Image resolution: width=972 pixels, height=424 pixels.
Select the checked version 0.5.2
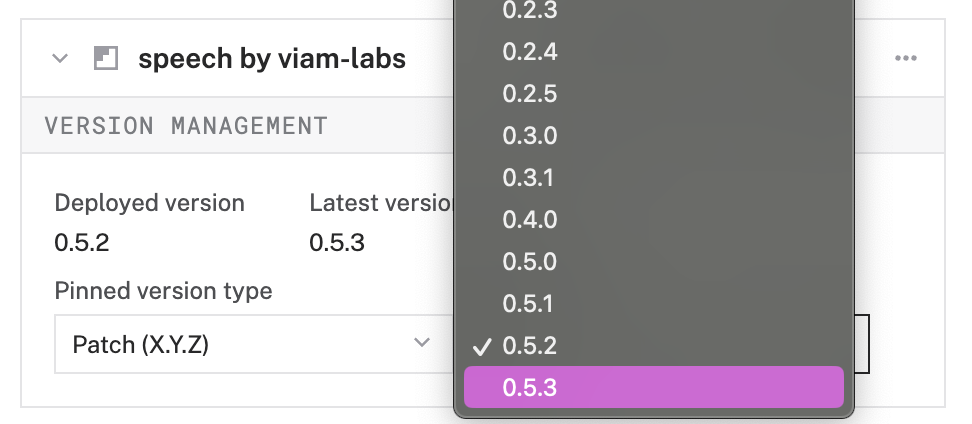(654, 346)
